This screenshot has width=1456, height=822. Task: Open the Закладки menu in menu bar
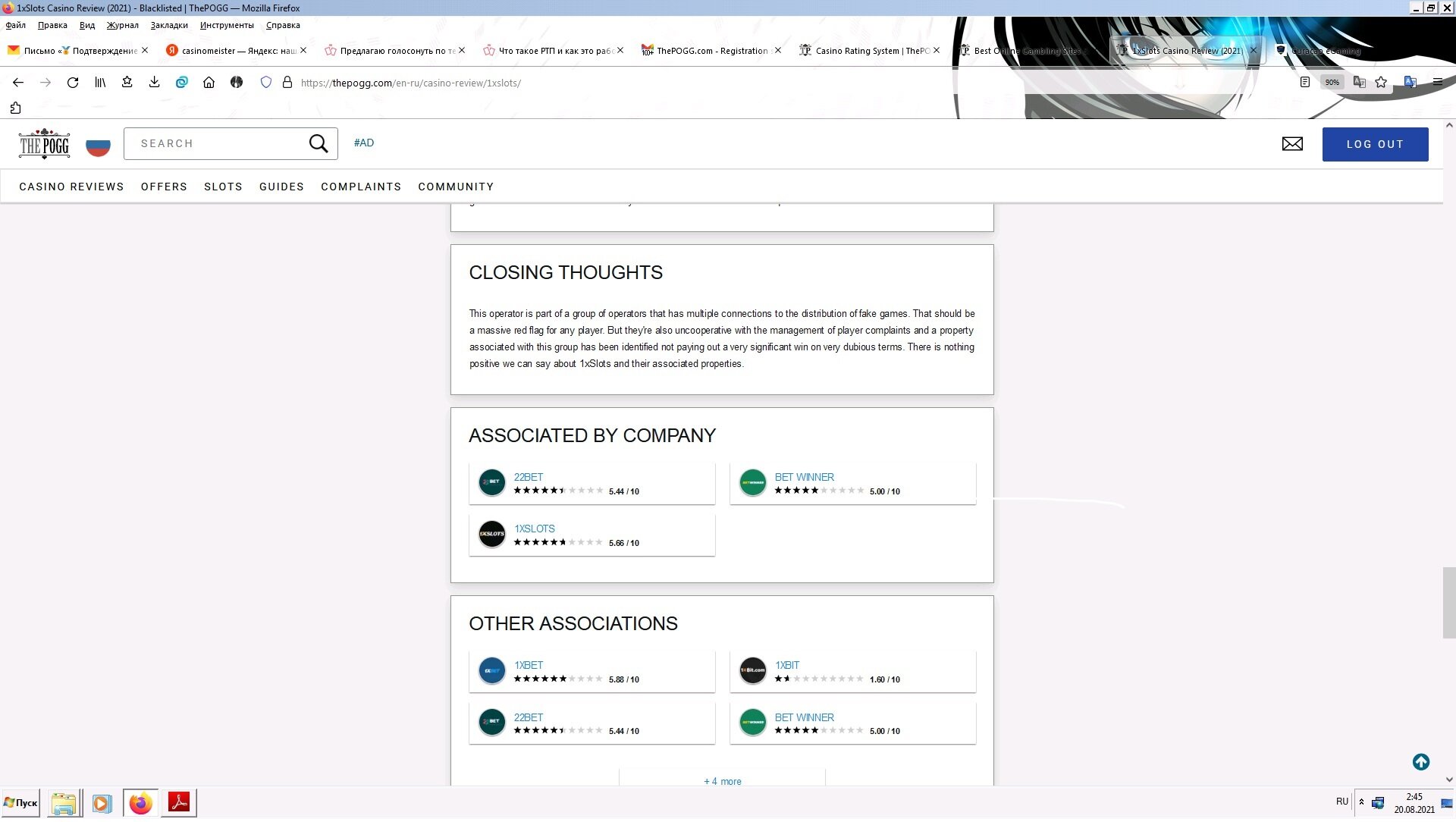tap(168, 25)
